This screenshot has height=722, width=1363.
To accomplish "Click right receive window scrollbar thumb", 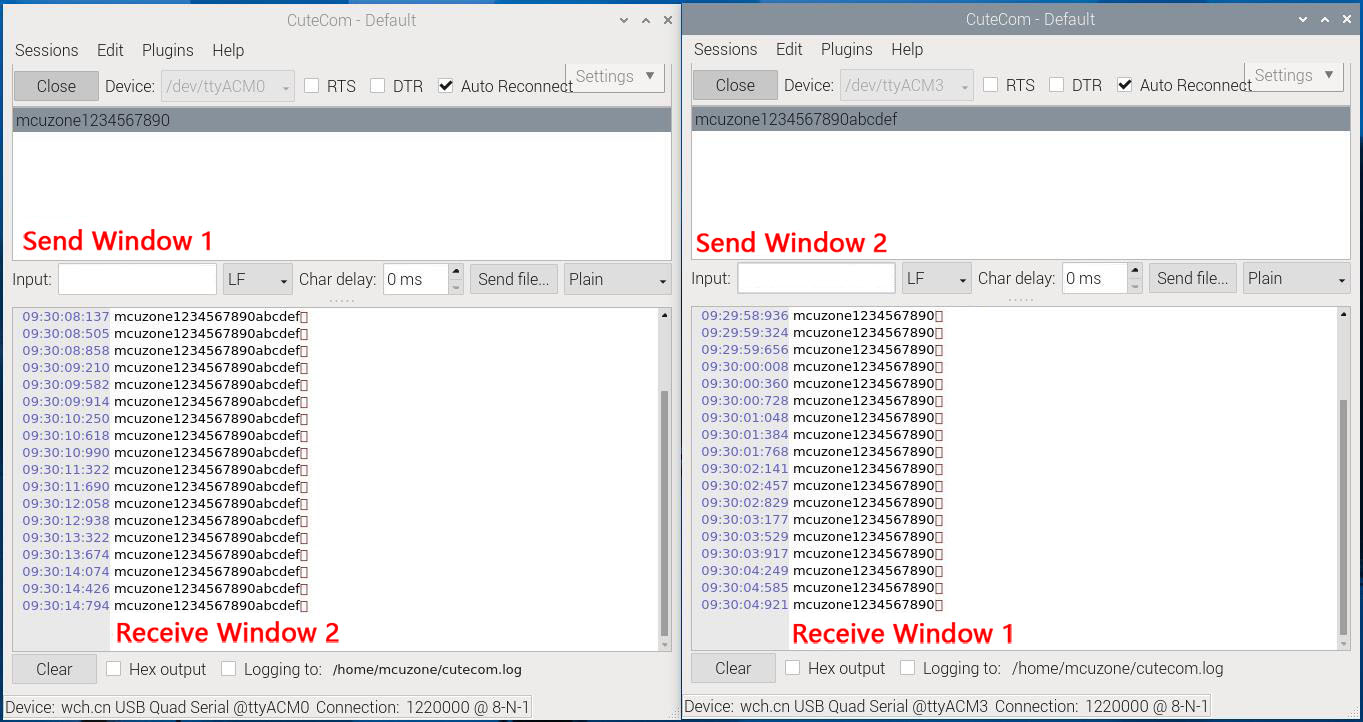I will click(x=1344, y=516).
